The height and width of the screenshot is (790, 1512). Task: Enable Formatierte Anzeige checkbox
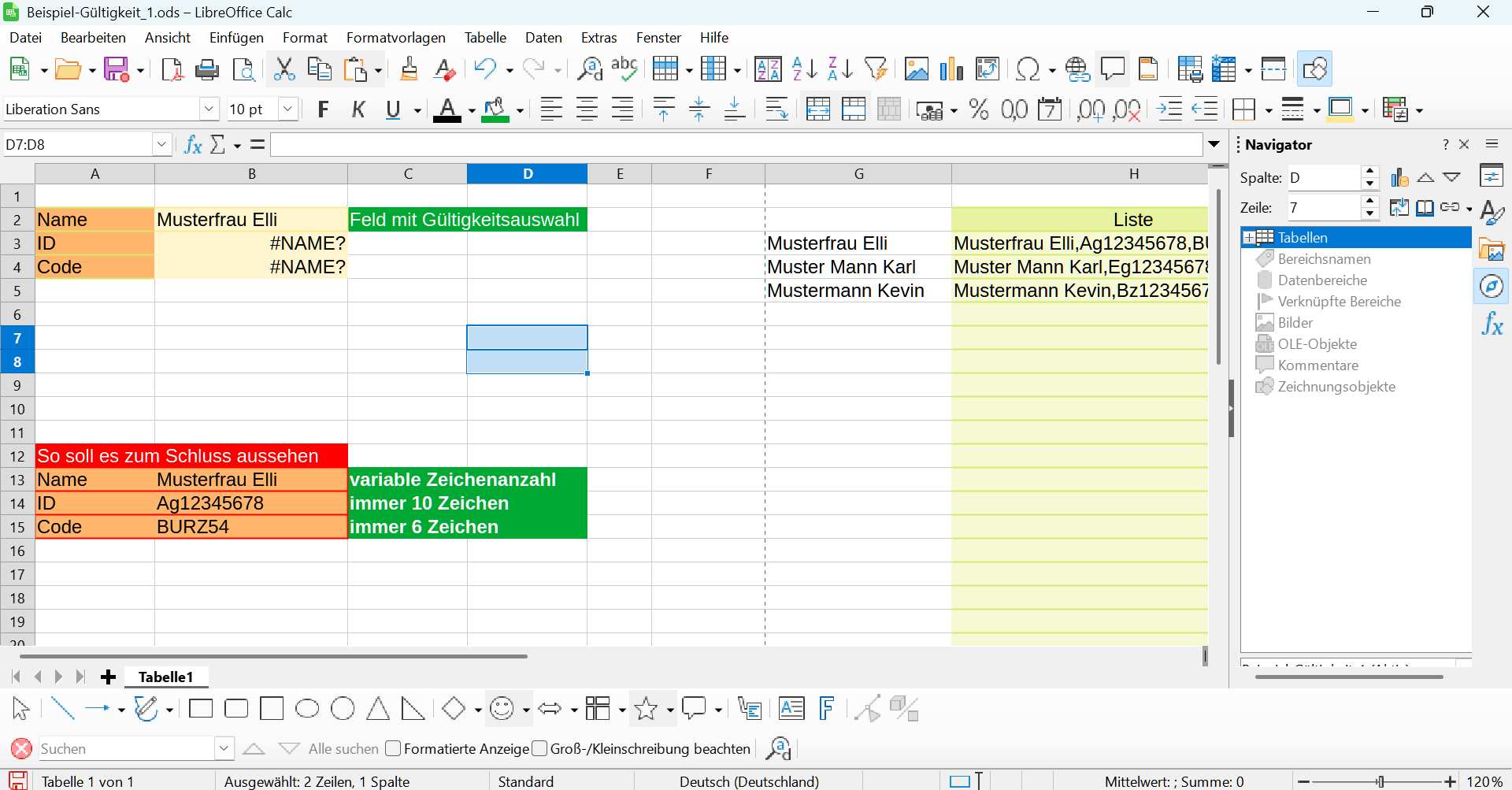pos(394,748)
